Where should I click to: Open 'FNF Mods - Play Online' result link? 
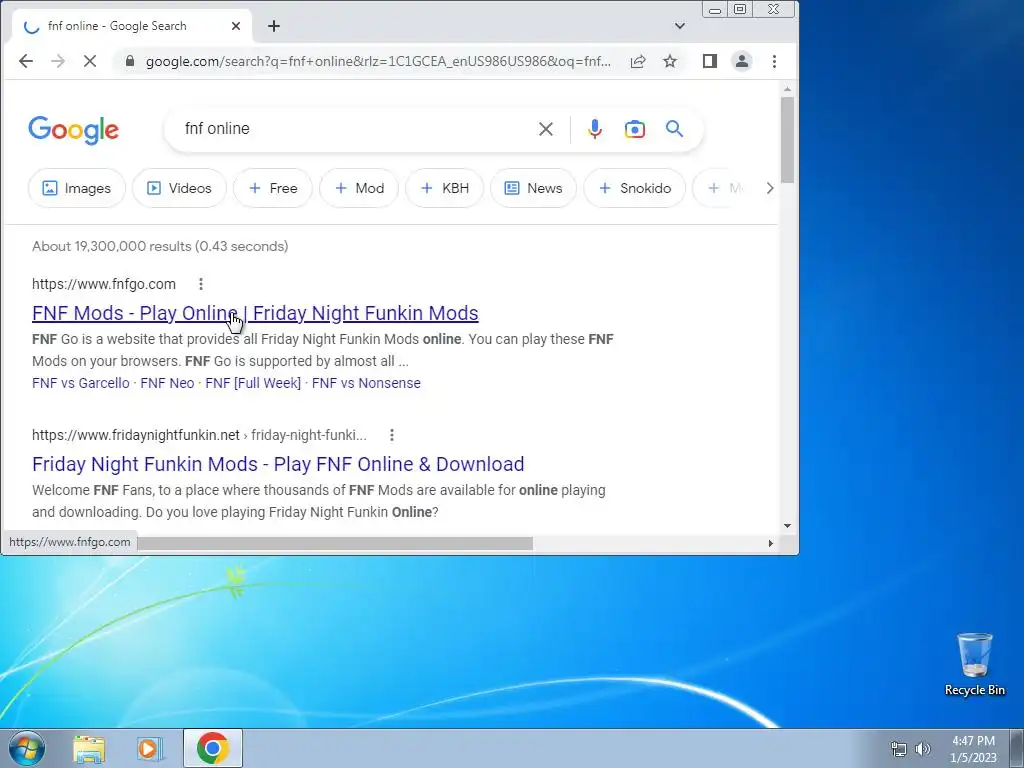click(x=255, y=313)
